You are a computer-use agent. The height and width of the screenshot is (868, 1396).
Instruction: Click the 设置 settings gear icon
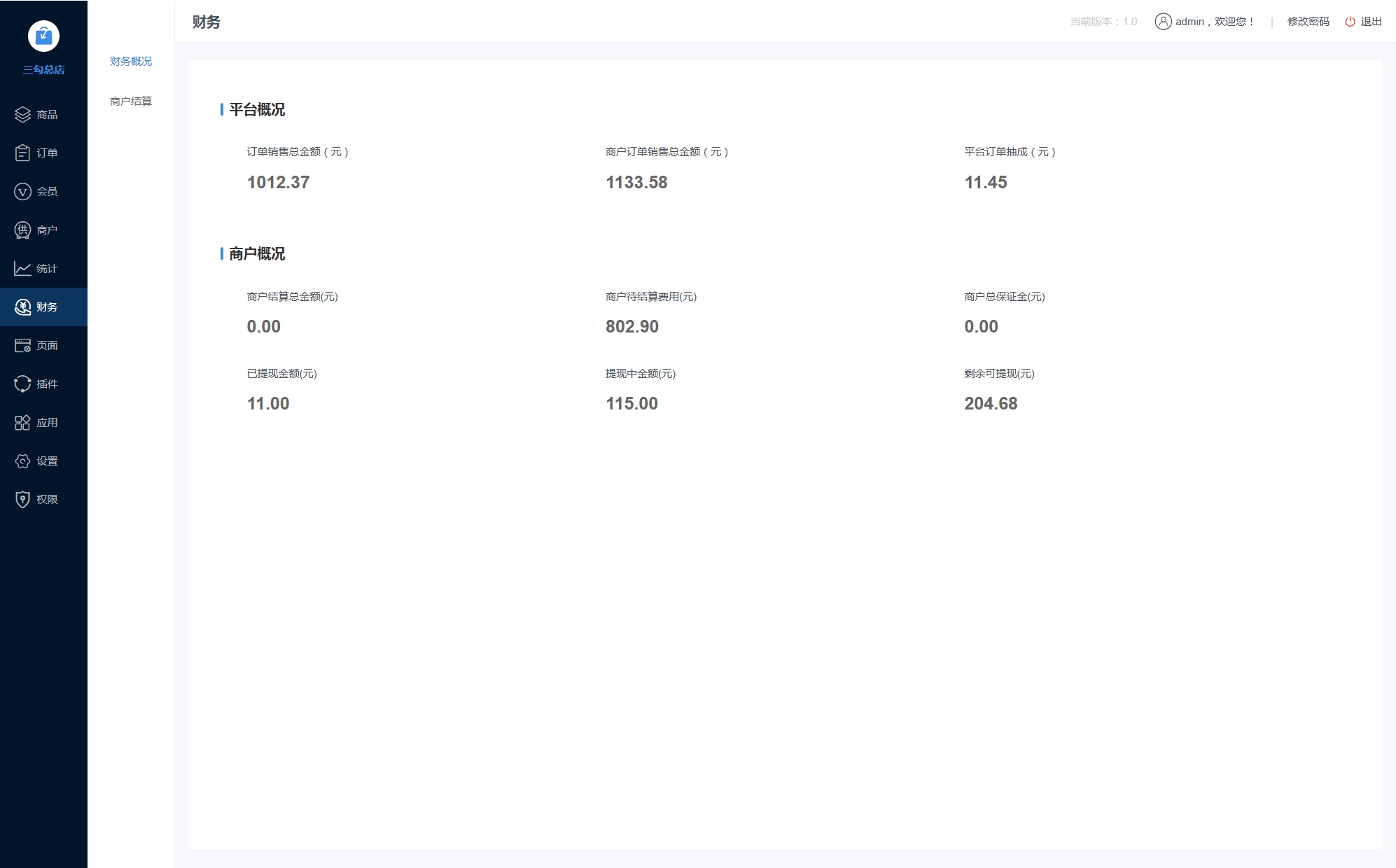[x=22, y=461]
